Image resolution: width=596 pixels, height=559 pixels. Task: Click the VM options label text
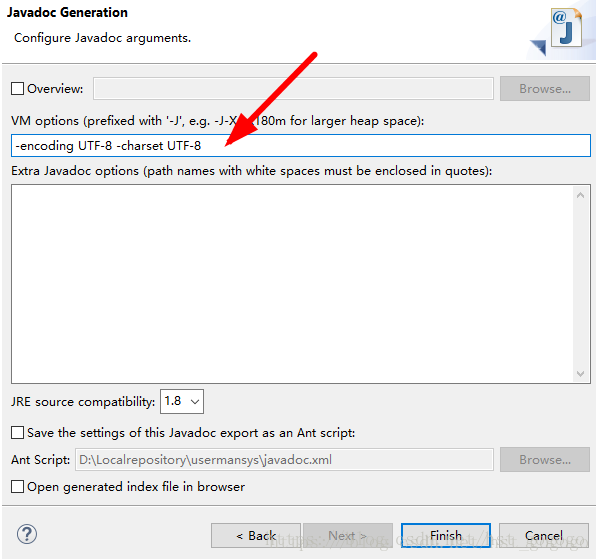[217, 121]
